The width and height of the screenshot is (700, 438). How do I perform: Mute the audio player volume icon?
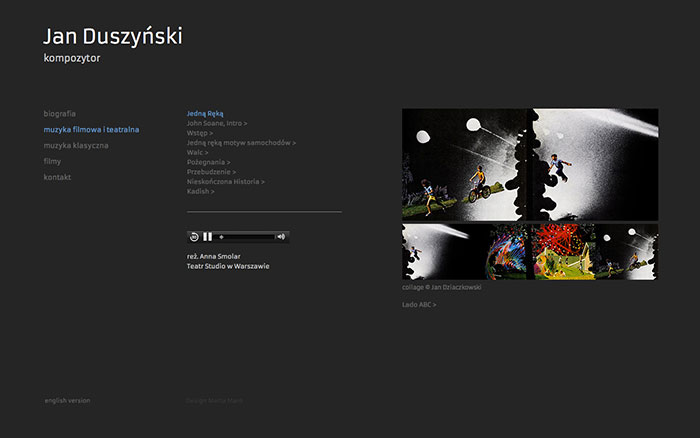point(281,237)
